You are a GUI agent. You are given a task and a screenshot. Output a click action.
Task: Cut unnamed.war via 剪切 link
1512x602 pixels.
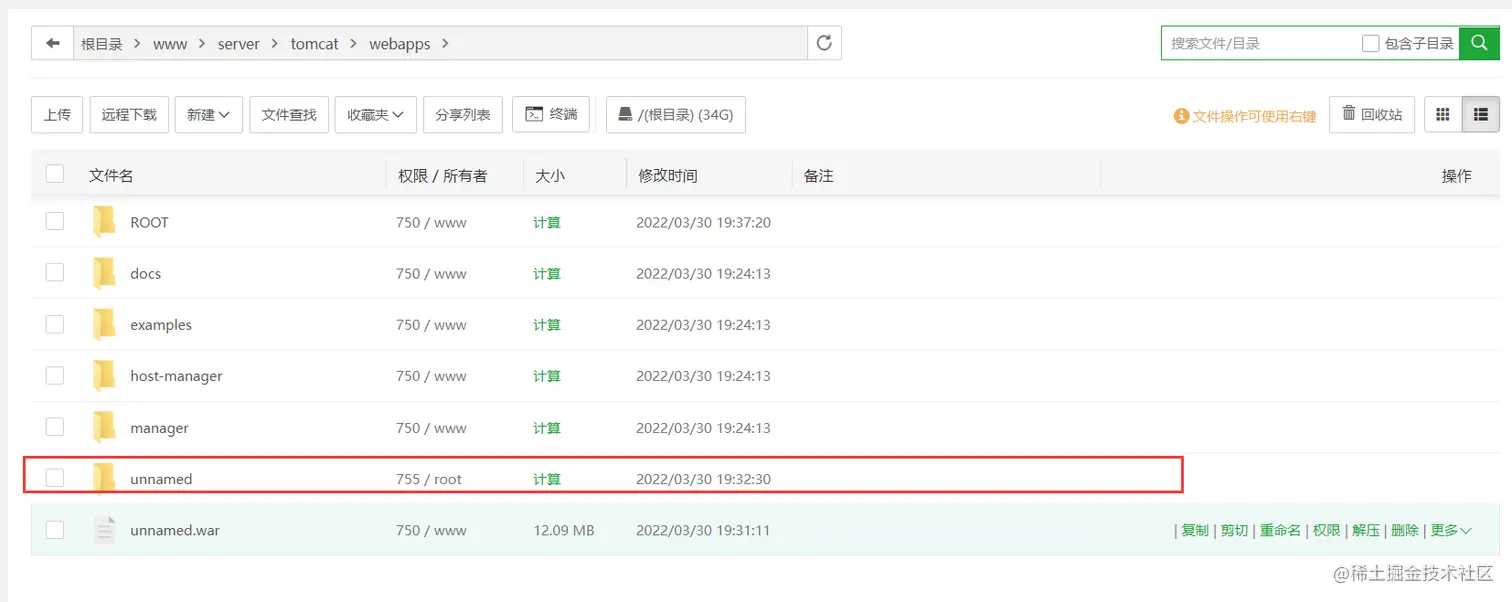pos(1234,530)
